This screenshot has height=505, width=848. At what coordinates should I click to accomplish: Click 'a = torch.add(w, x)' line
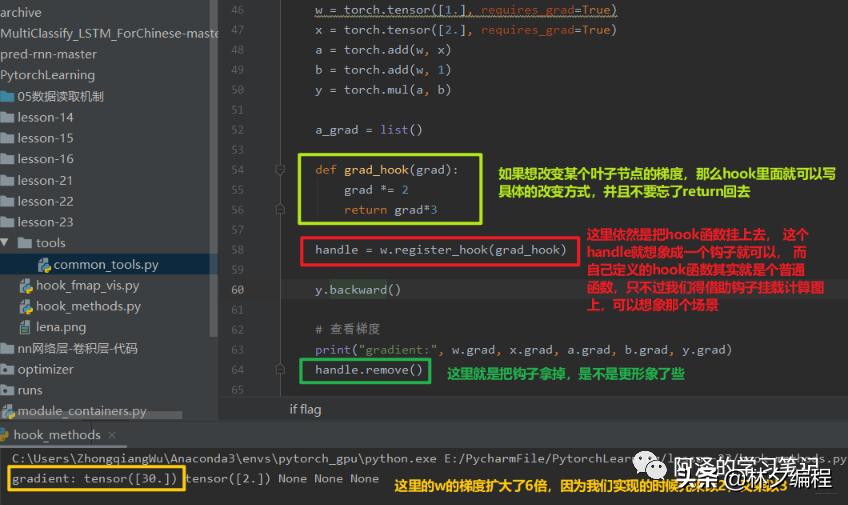coord(383,50)
